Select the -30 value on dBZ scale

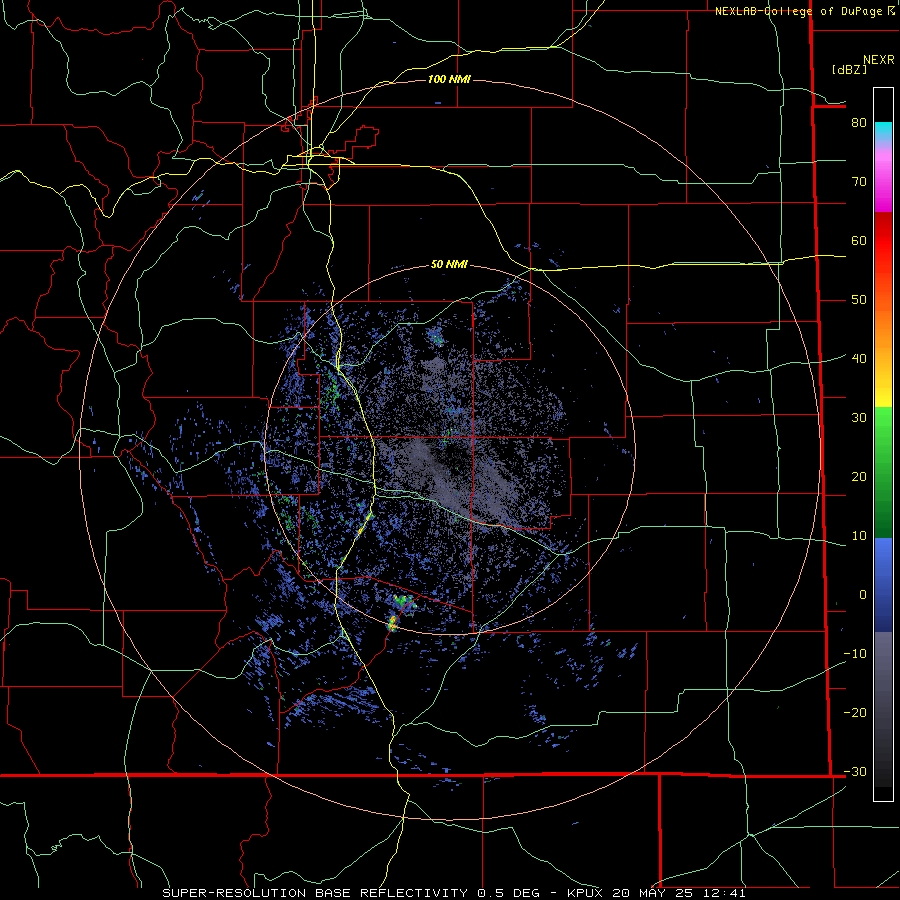(855, 772)
